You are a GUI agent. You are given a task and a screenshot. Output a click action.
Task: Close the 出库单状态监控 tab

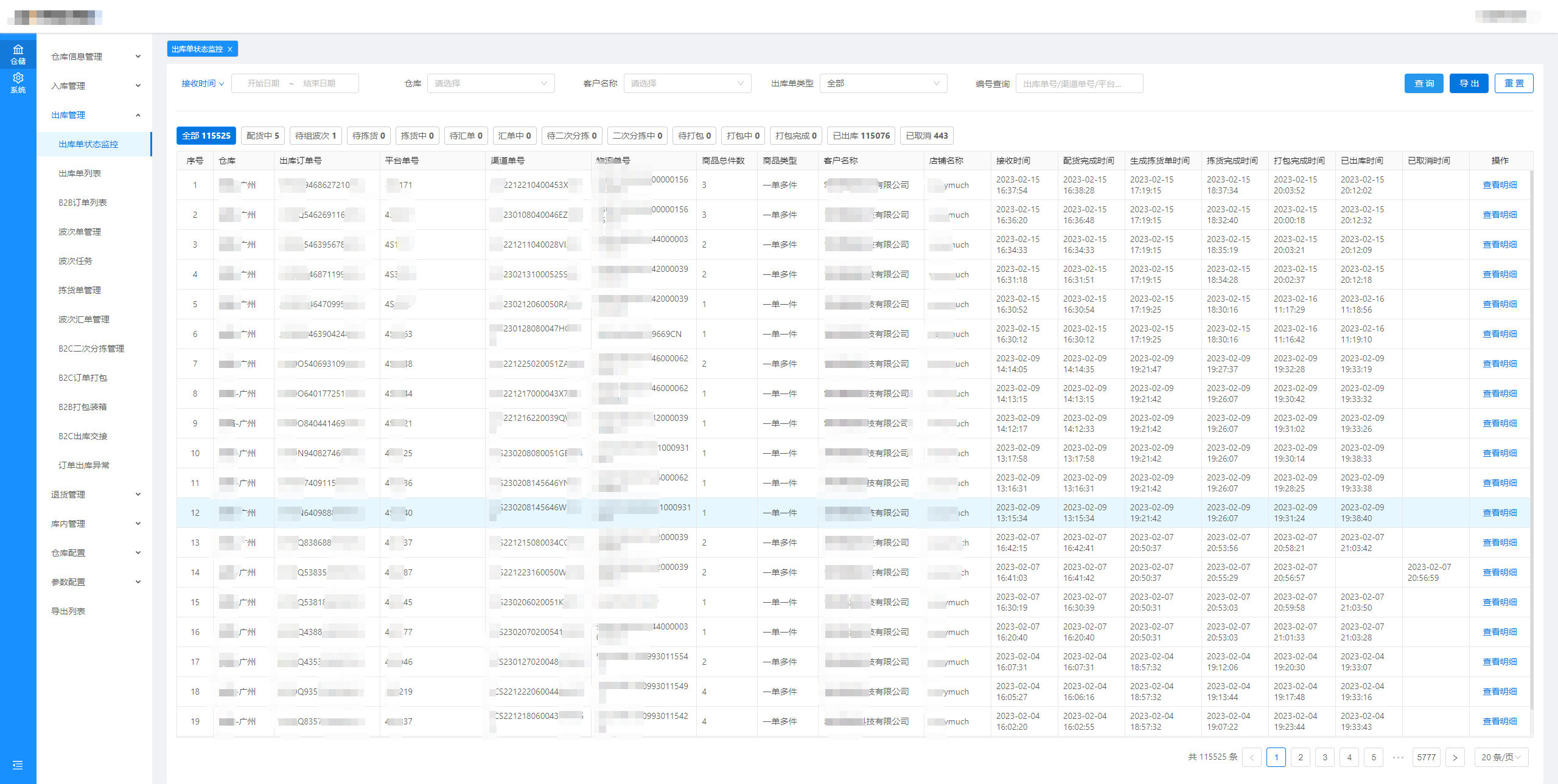pos(230,49)
